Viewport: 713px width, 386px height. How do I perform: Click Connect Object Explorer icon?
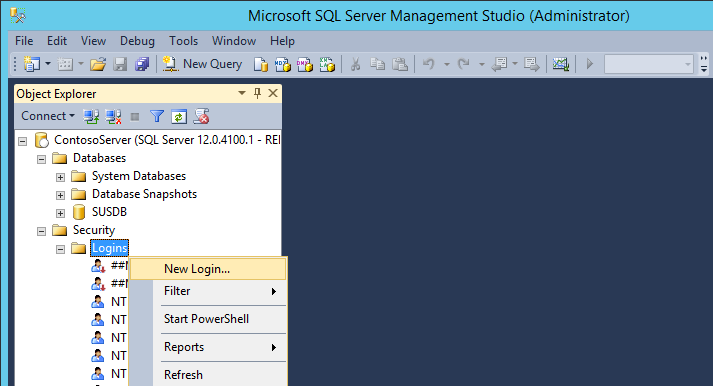pyautogui.click(x=91, y=117)
